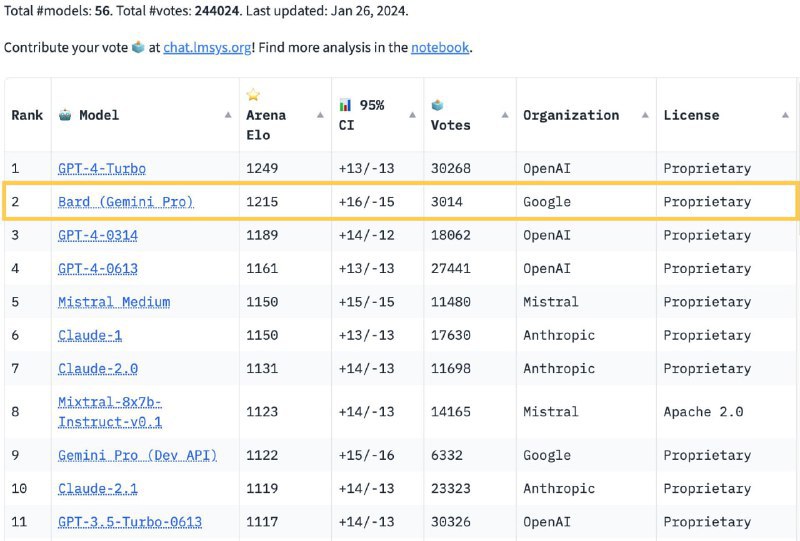Open the Claude-1 model link
Image resolution: width=800 pixels, height=541 pixels.
(x=89, y=336)
